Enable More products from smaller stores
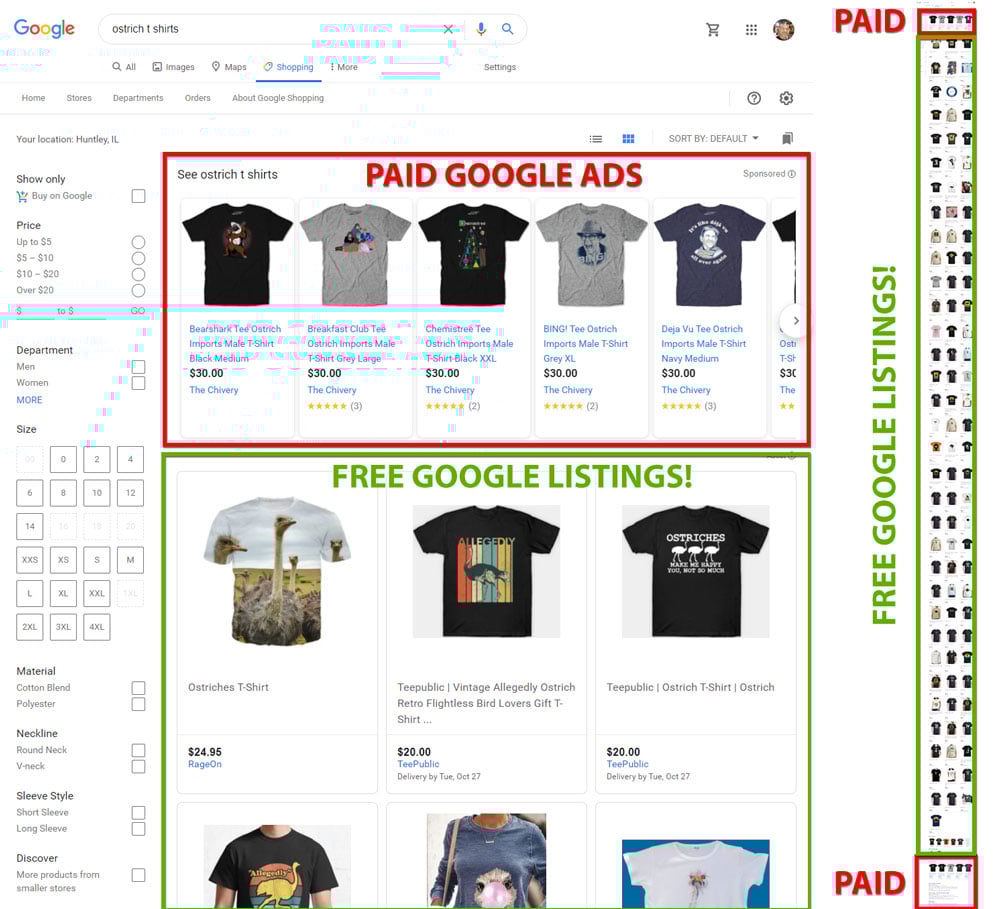The height and width of the screenshot is (909, 1000). (x=138, y=875)
